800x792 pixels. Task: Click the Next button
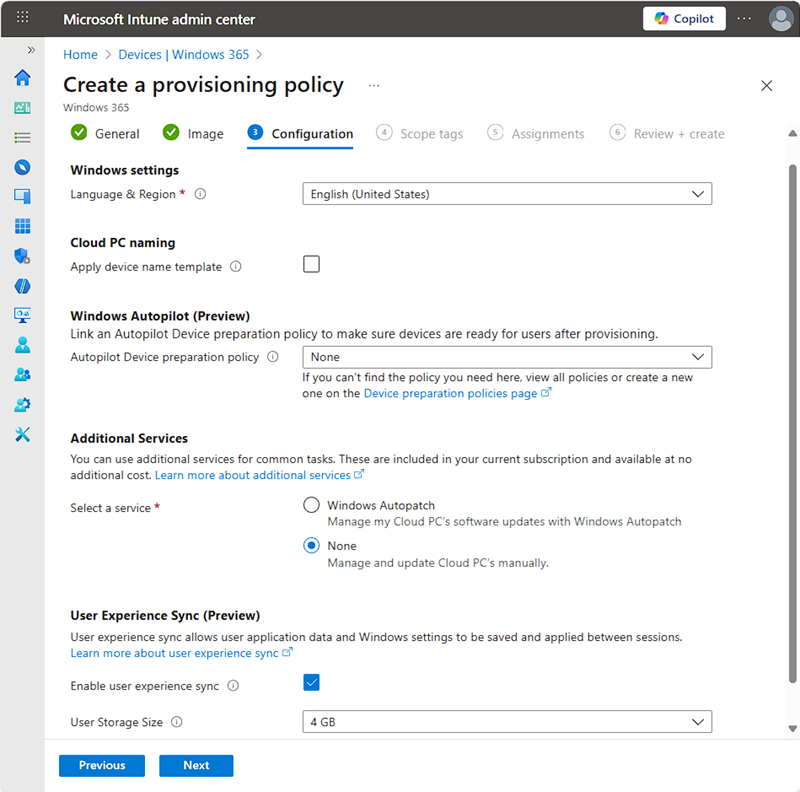coord(196,765)
